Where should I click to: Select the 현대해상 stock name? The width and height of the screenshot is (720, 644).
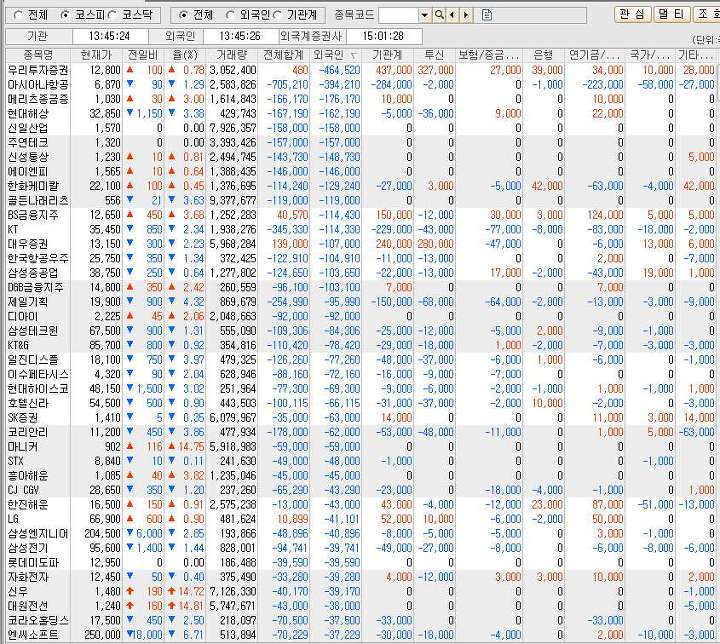coord(28,113)
